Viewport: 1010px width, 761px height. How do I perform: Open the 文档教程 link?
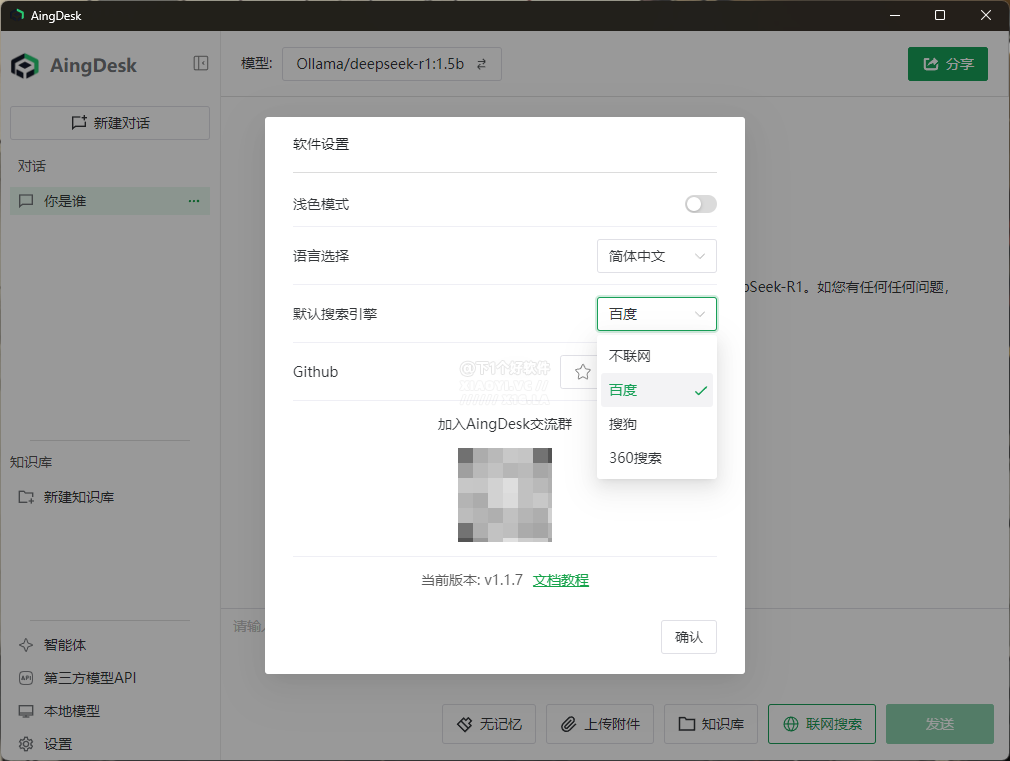click(560, 580)
